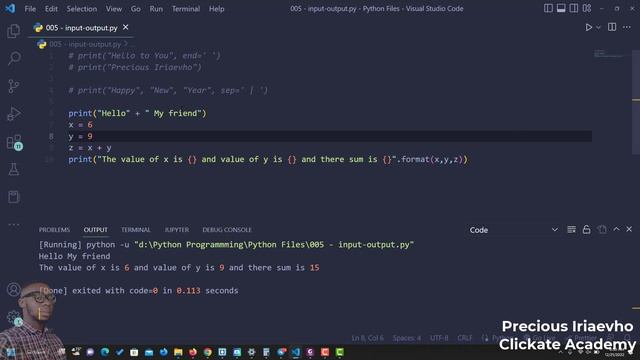Click CRLF line ending in status bar
Viewport: 640px width, 360px height.
[464, 338]
